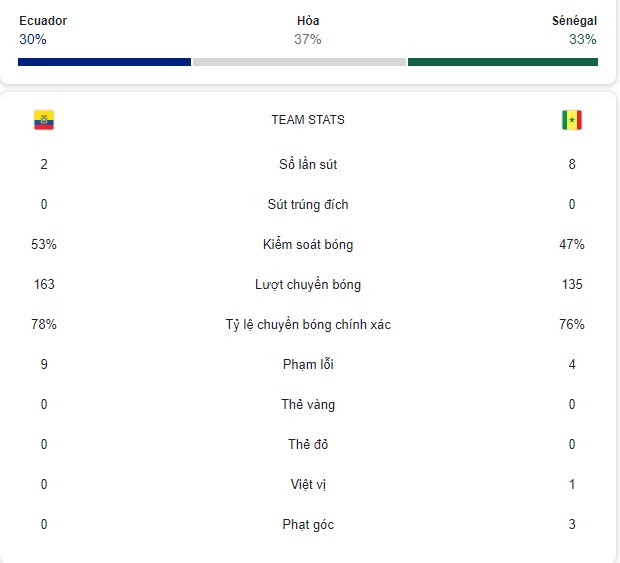The height and width of the screenshot is (563, 620).
Task: Select the Số lần sút stat row
Action: tap(308, 164)
